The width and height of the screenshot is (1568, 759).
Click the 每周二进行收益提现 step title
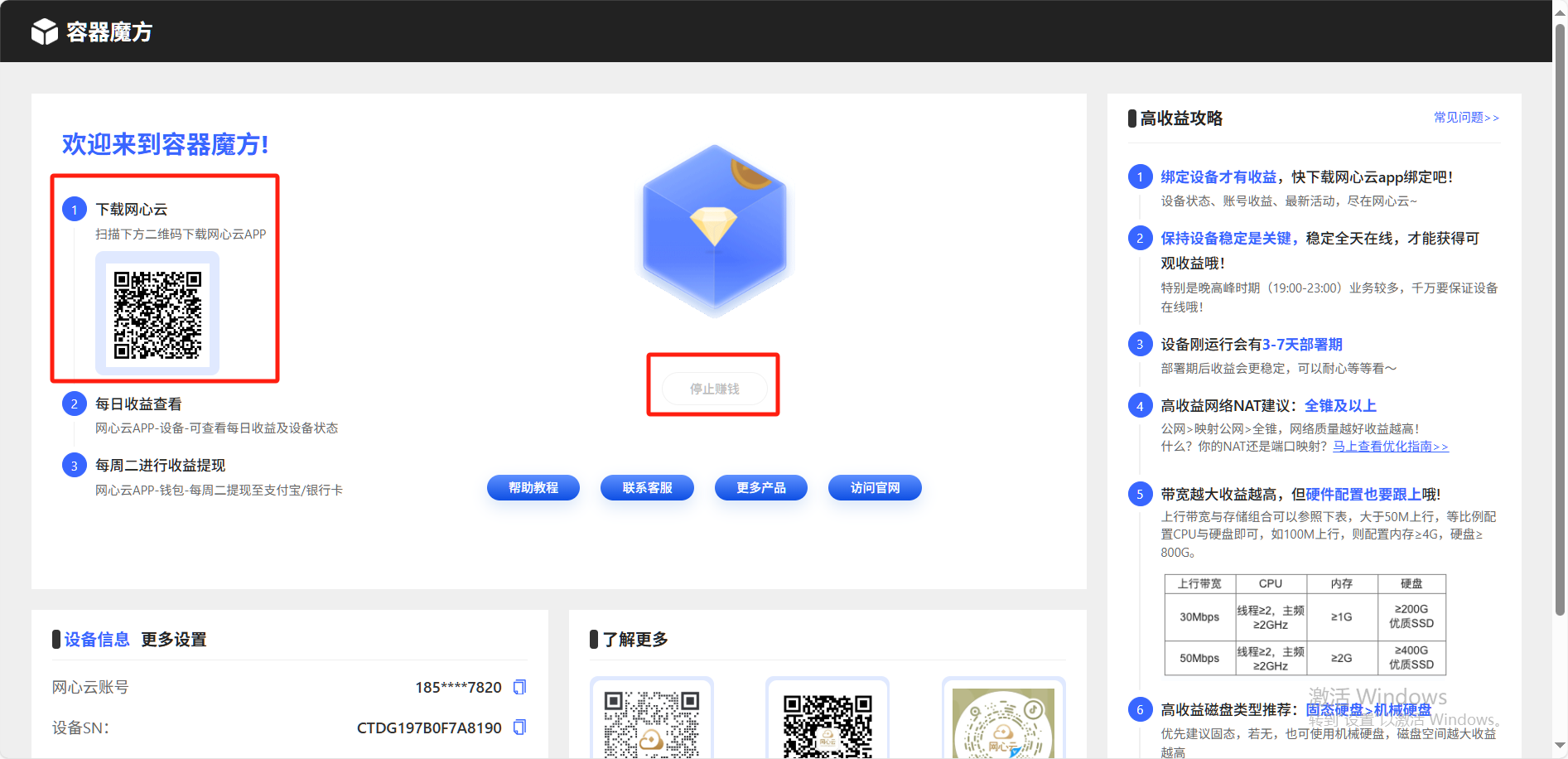coord(160,465)
